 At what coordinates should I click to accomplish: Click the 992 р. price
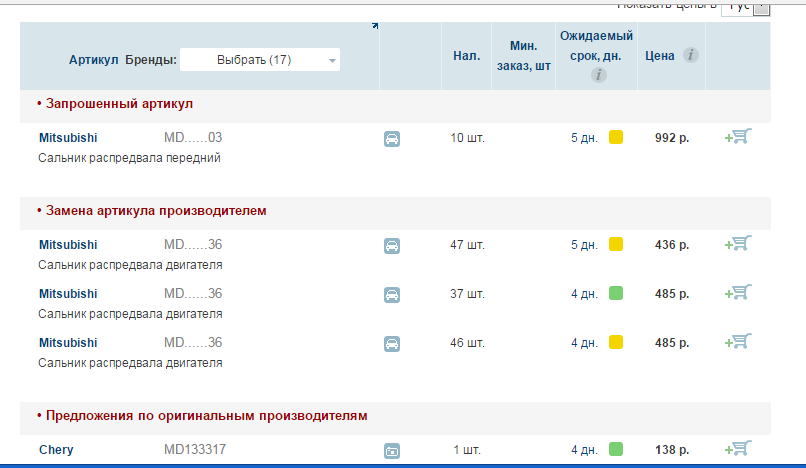tap(672, 138)
